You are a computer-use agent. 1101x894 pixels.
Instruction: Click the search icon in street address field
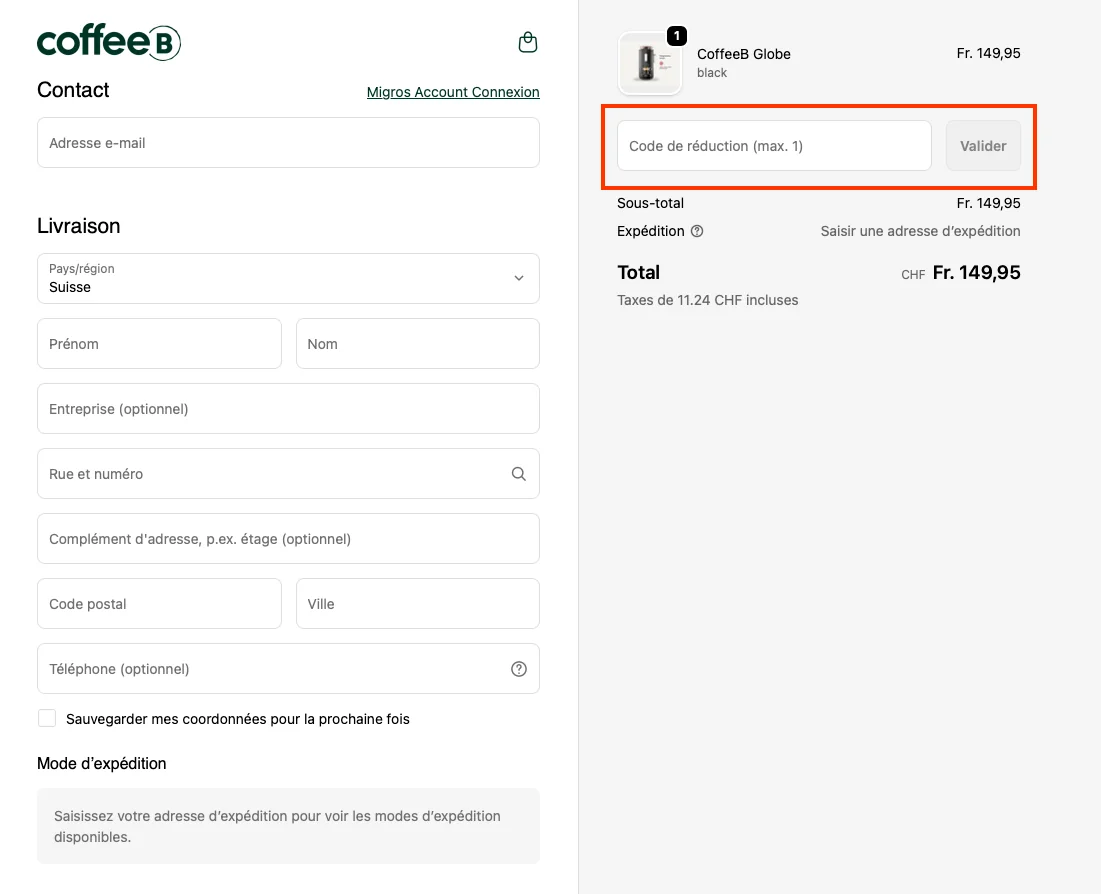518,473
